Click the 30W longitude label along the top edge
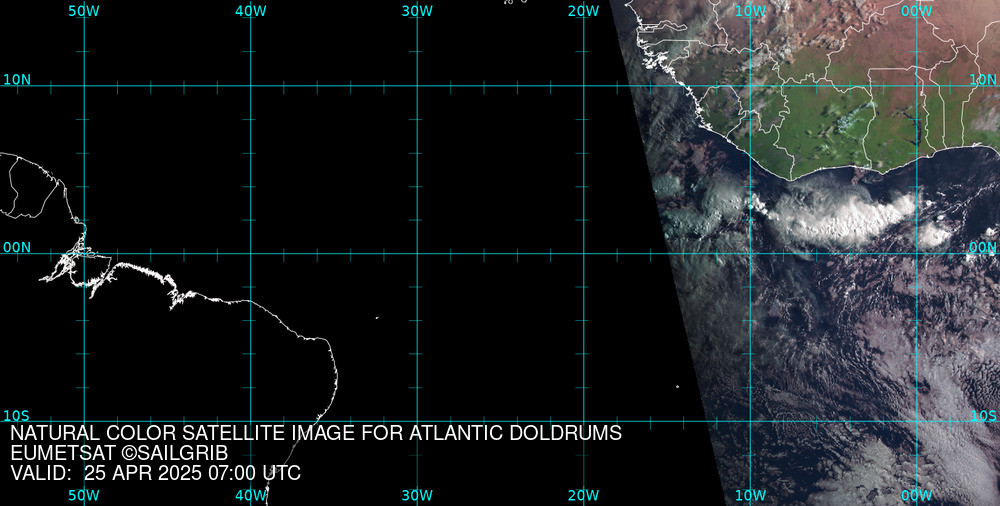This screenshot has height=506, width=1000. [x=417, y=11]
